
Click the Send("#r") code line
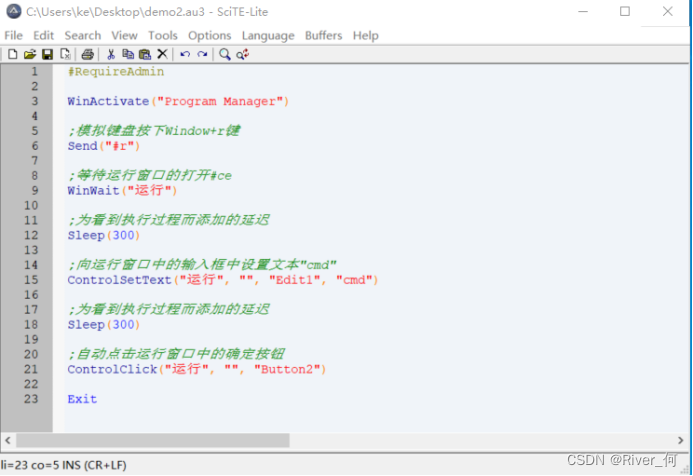click(104, 146)
